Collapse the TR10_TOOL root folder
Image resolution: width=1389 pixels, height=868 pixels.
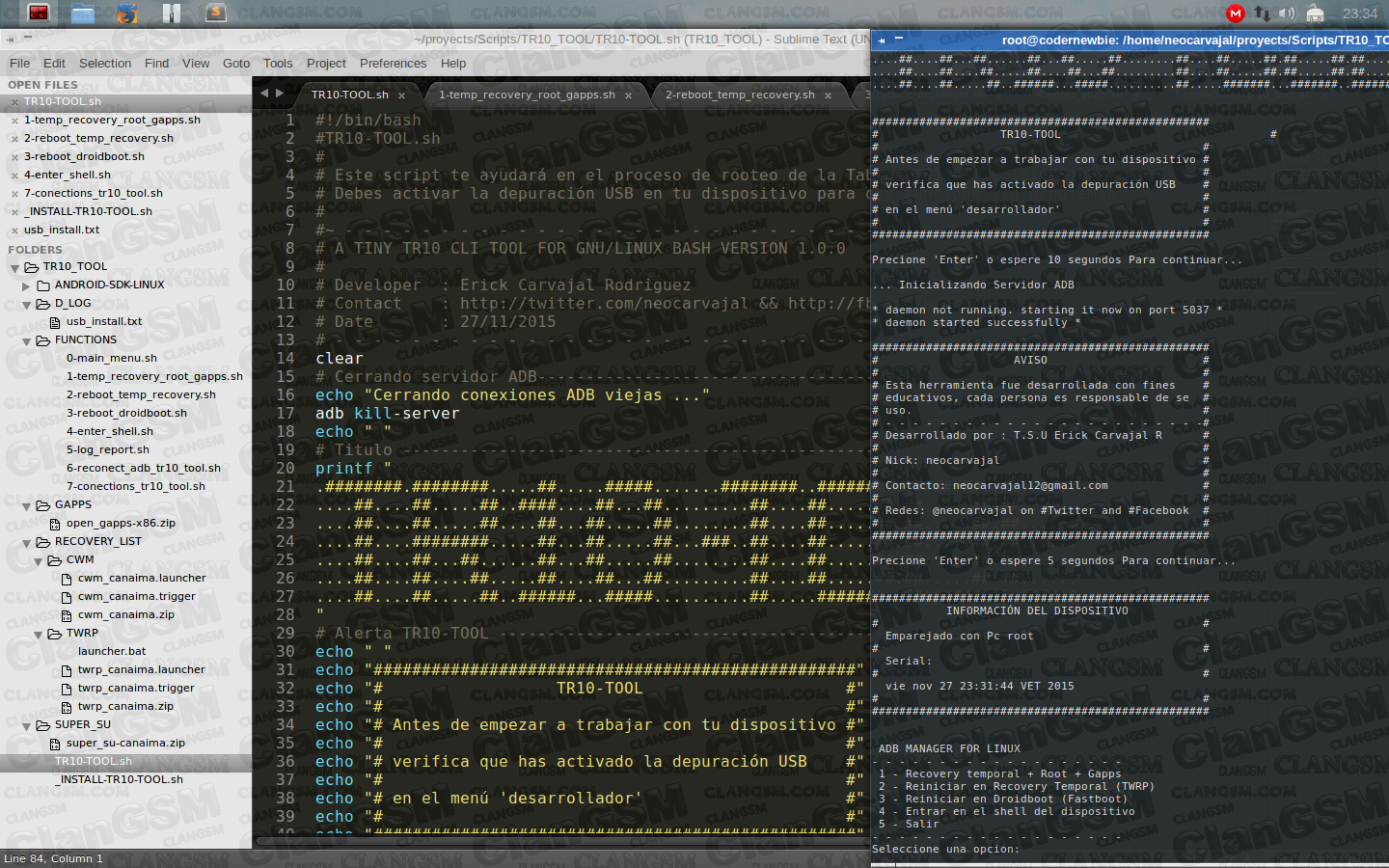[14, 267]
